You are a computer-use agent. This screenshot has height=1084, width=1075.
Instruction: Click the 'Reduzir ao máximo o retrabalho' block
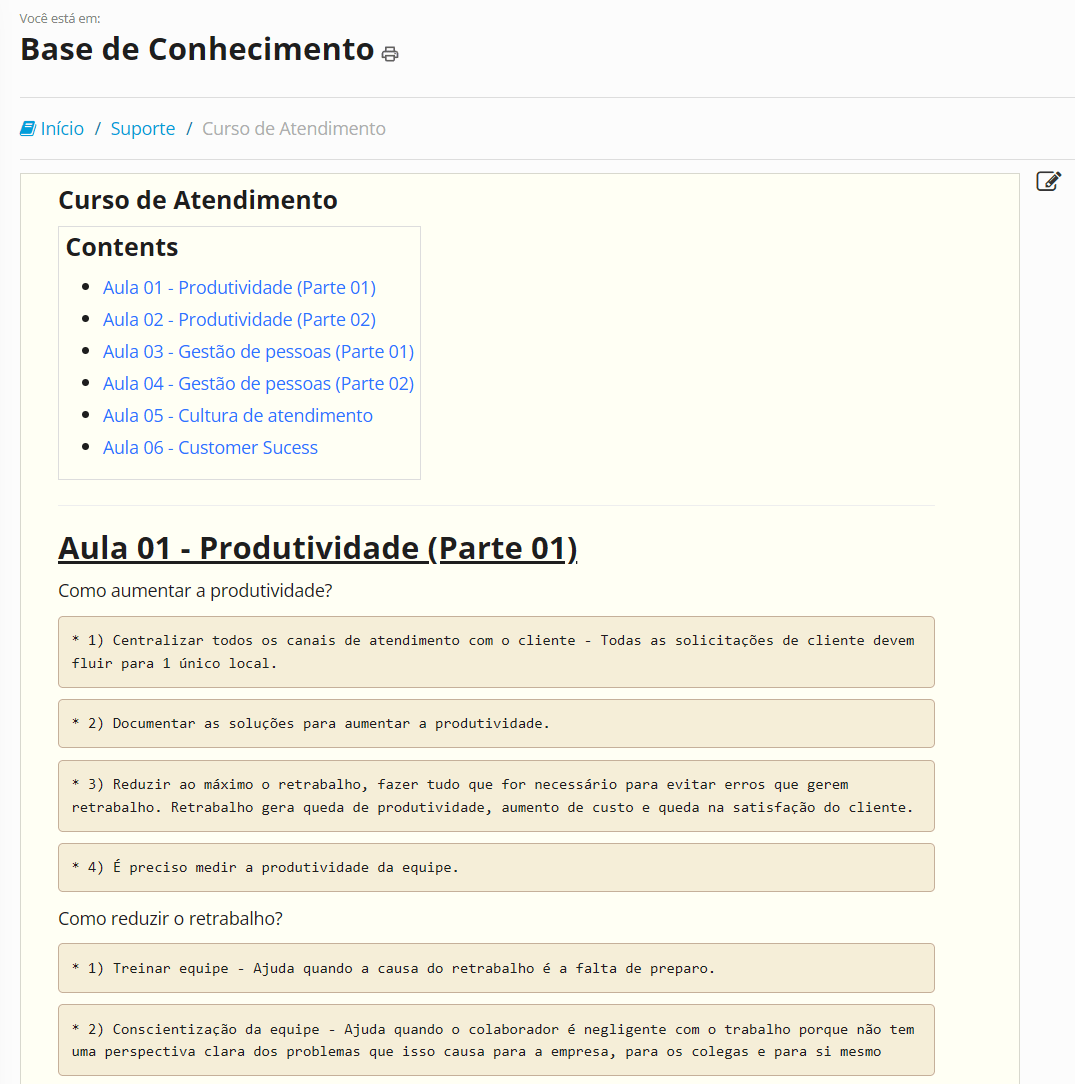(495, 795)
